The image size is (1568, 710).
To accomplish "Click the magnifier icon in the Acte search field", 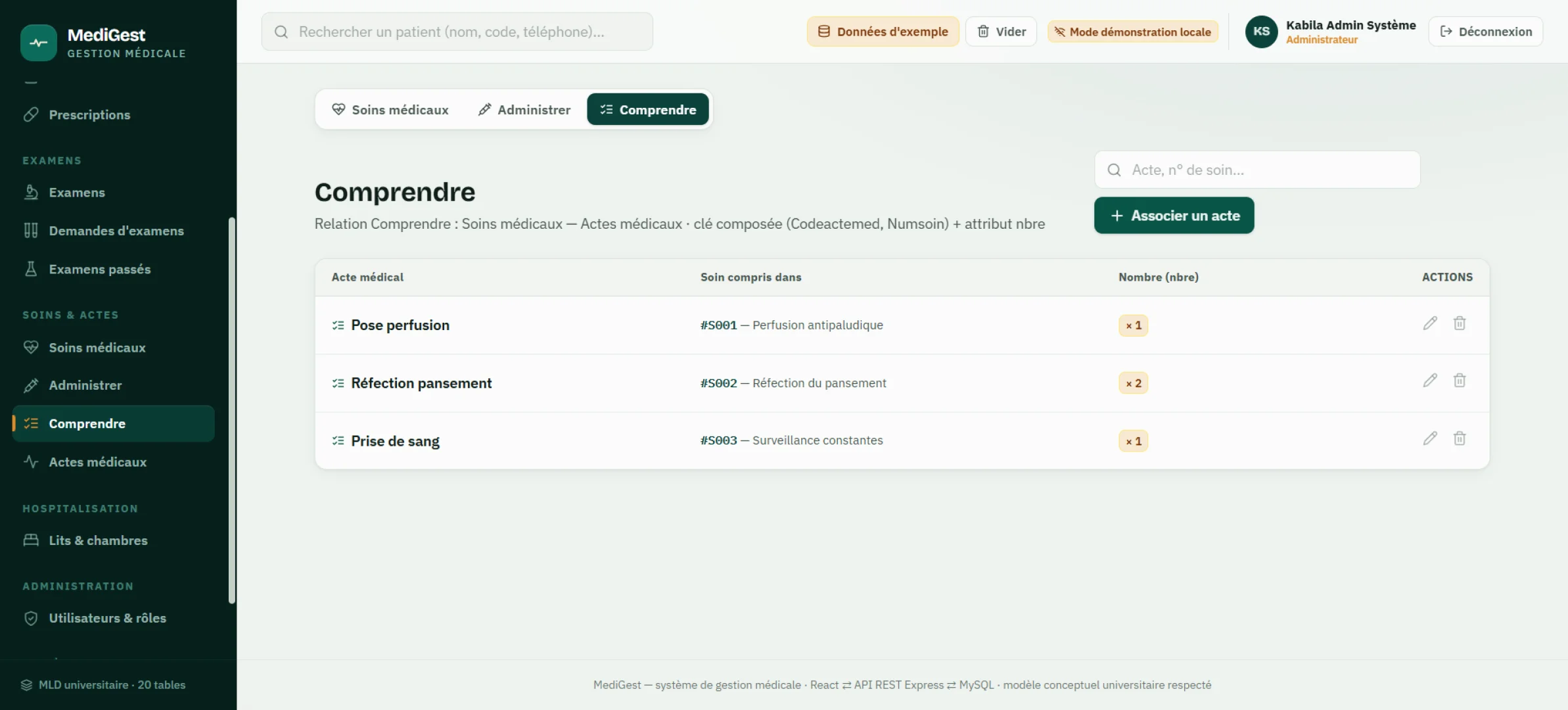I will tap(1115, 170).
